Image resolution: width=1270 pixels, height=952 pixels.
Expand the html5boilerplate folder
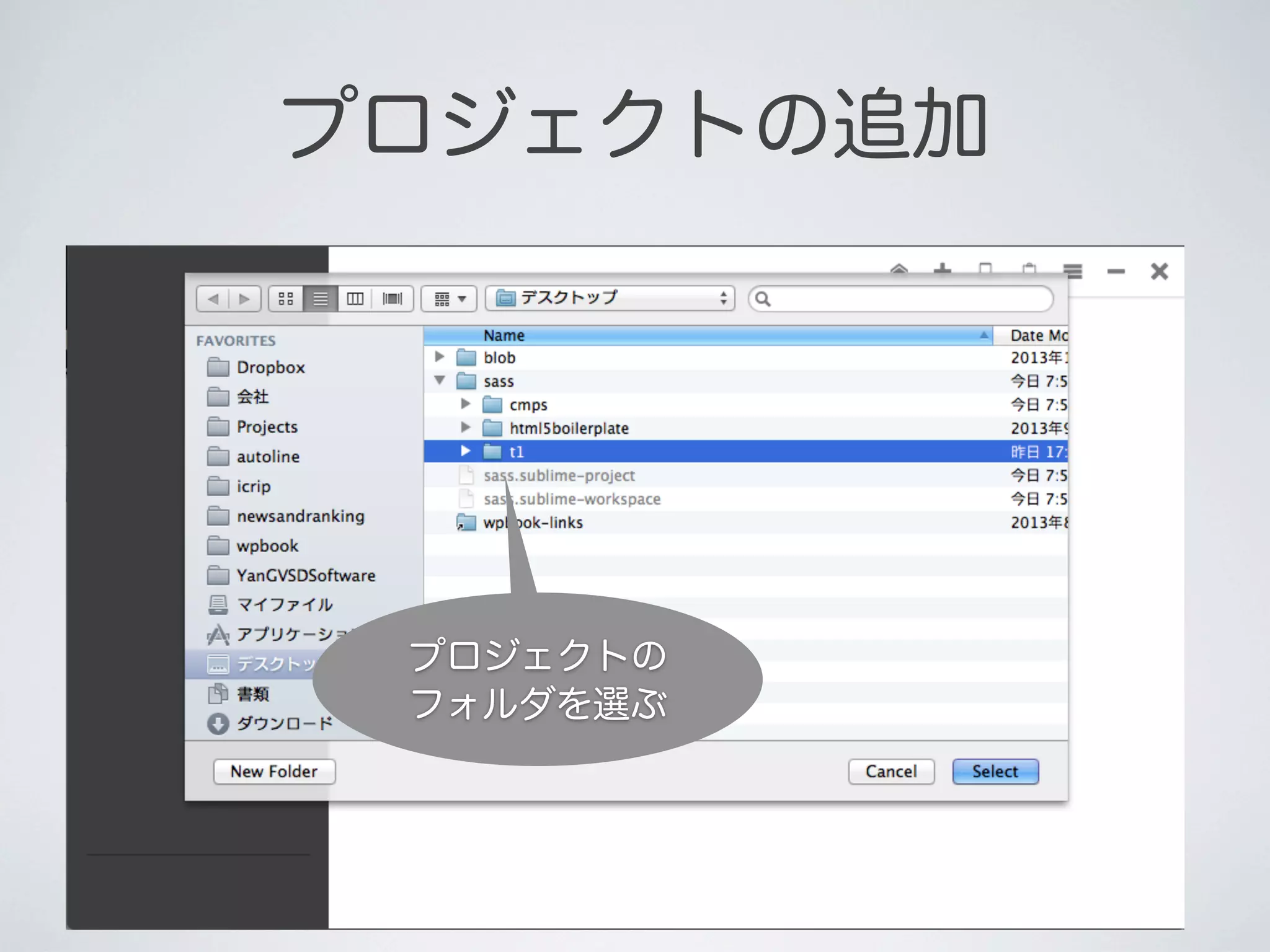[x=466, y=428]
